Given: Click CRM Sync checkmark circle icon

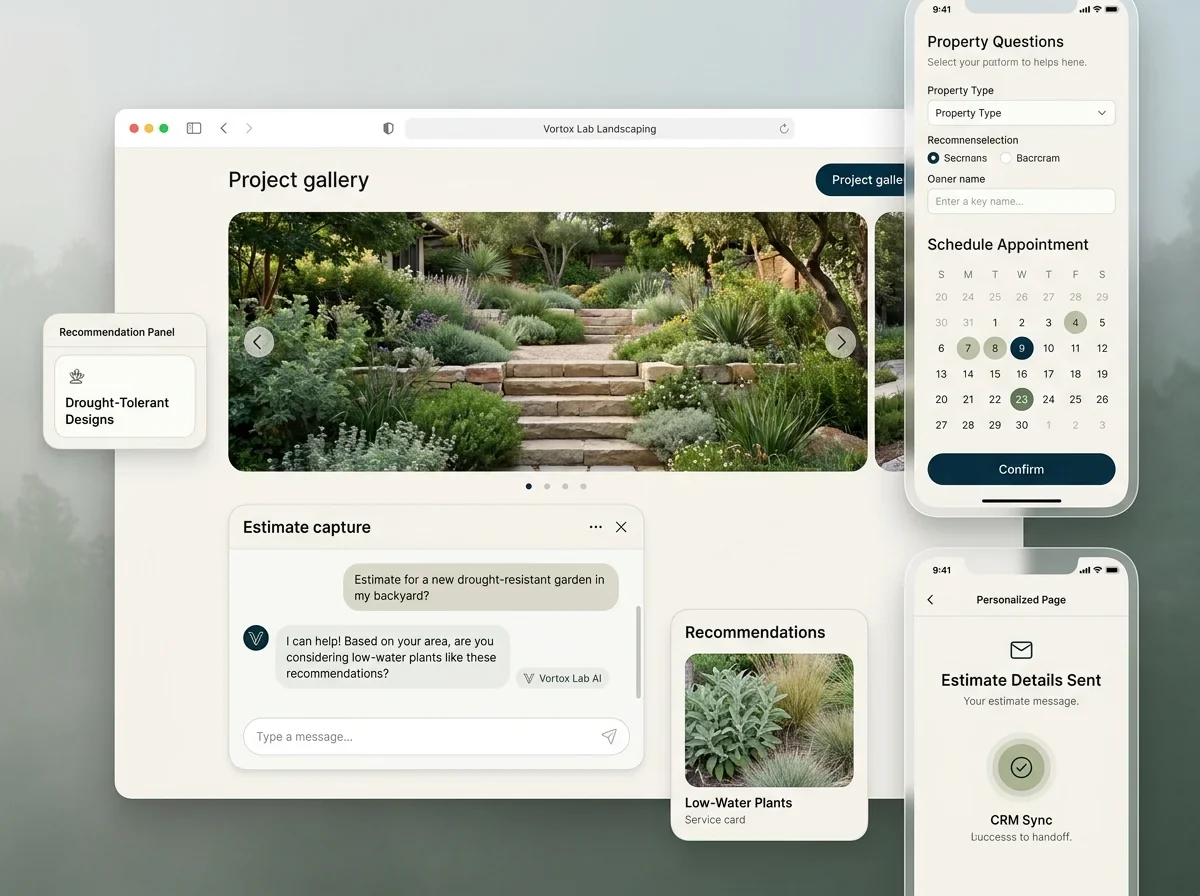Looking at the screenshot, I should coord(1021,767).
